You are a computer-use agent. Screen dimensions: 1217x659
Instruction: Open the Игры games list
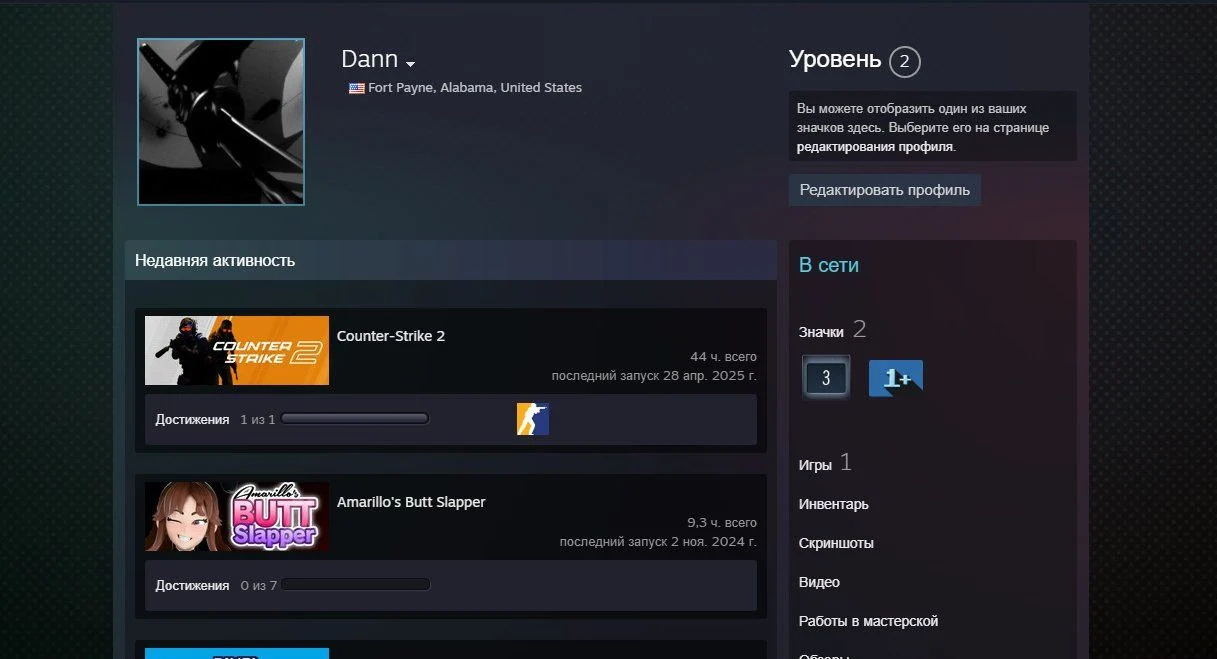click(x=815, y=465)
